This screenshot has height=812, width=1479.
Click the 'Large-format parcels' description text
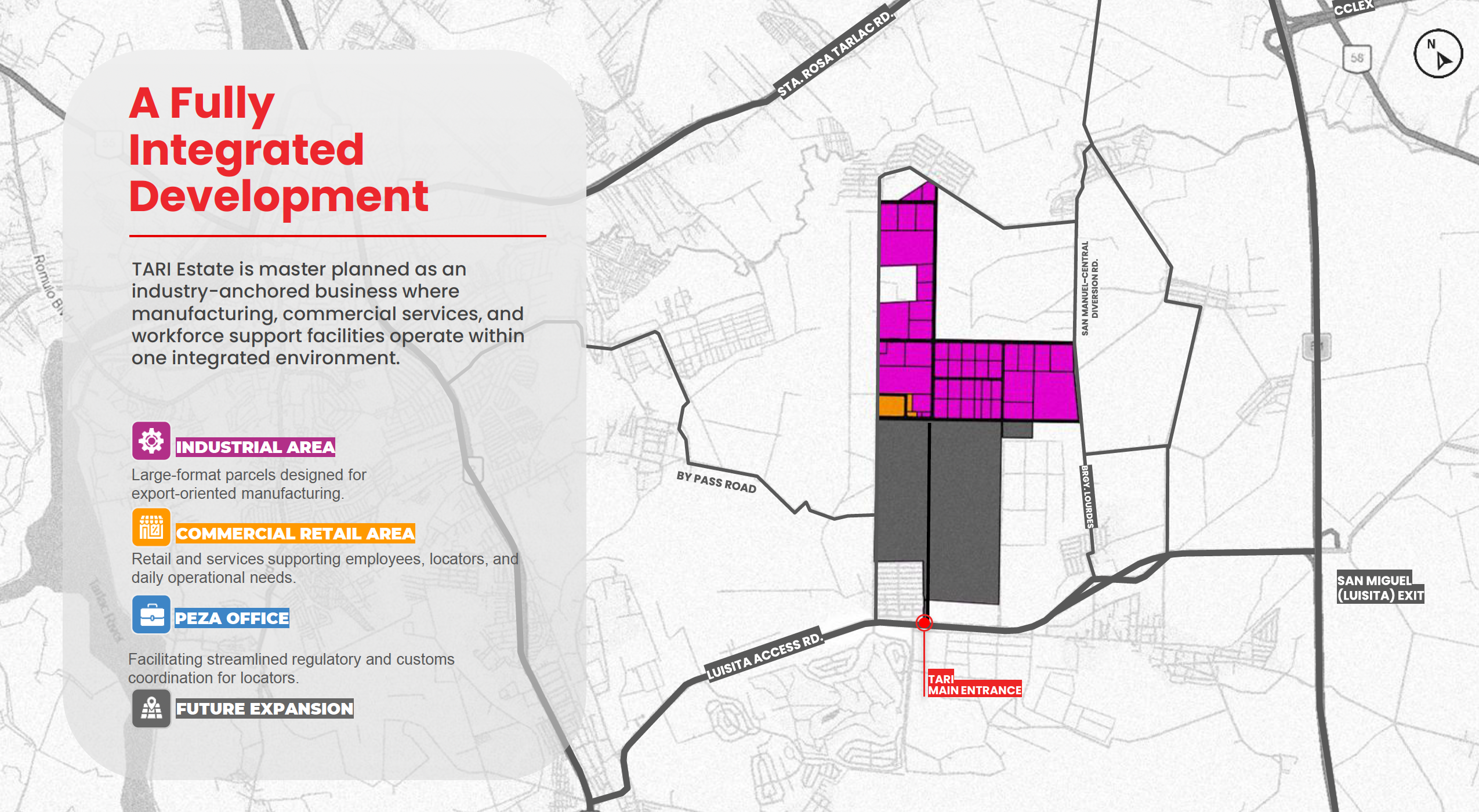tap(249, 484)
